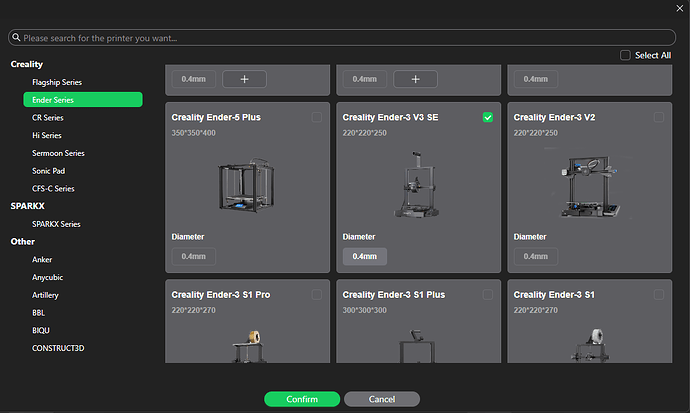Click the Creality group header
690x413 pixels.
click(x=27, y=64)
